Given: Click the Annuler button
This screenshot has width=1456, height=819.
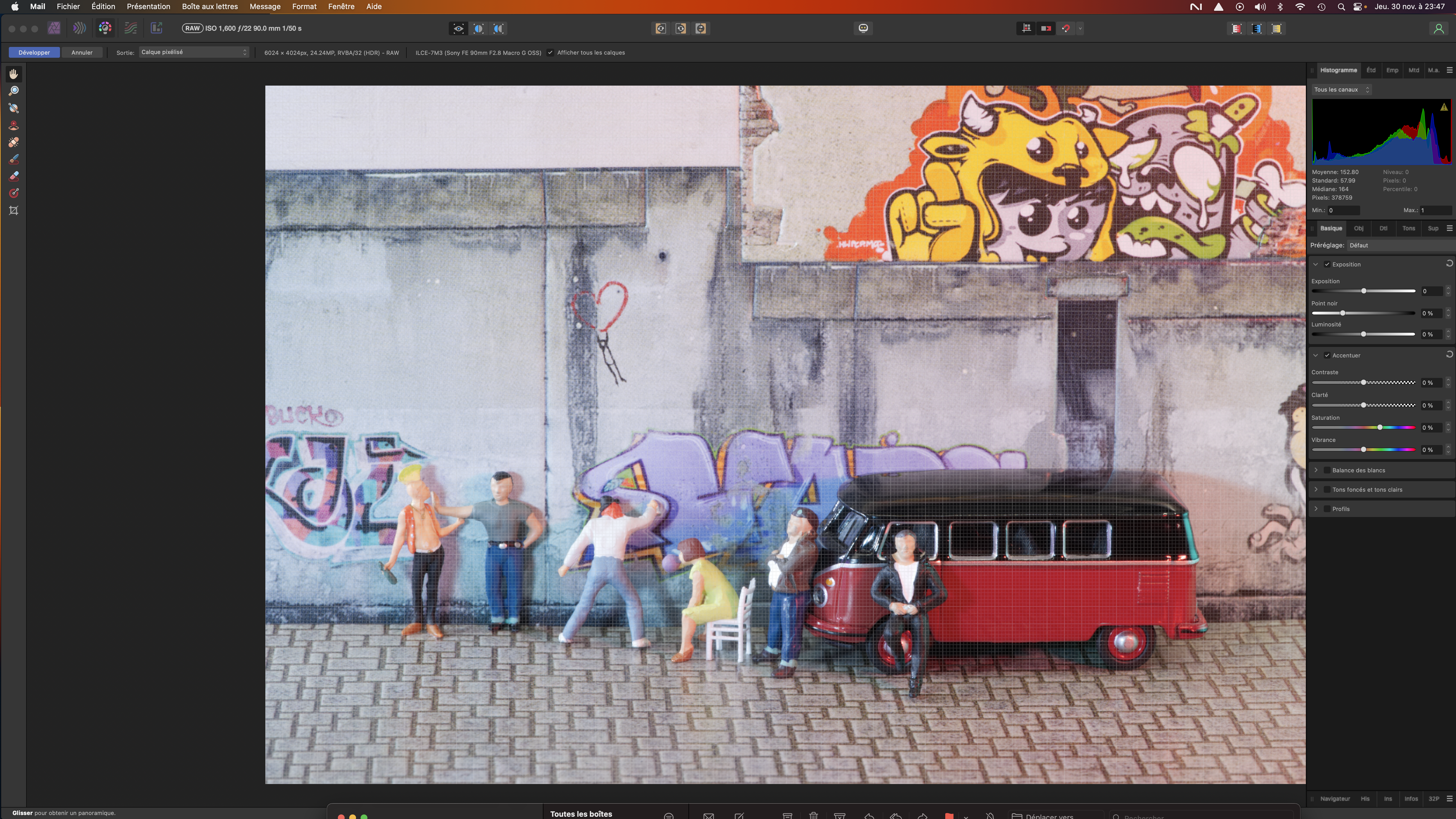Looking at the screenshot, I should 82,53.
